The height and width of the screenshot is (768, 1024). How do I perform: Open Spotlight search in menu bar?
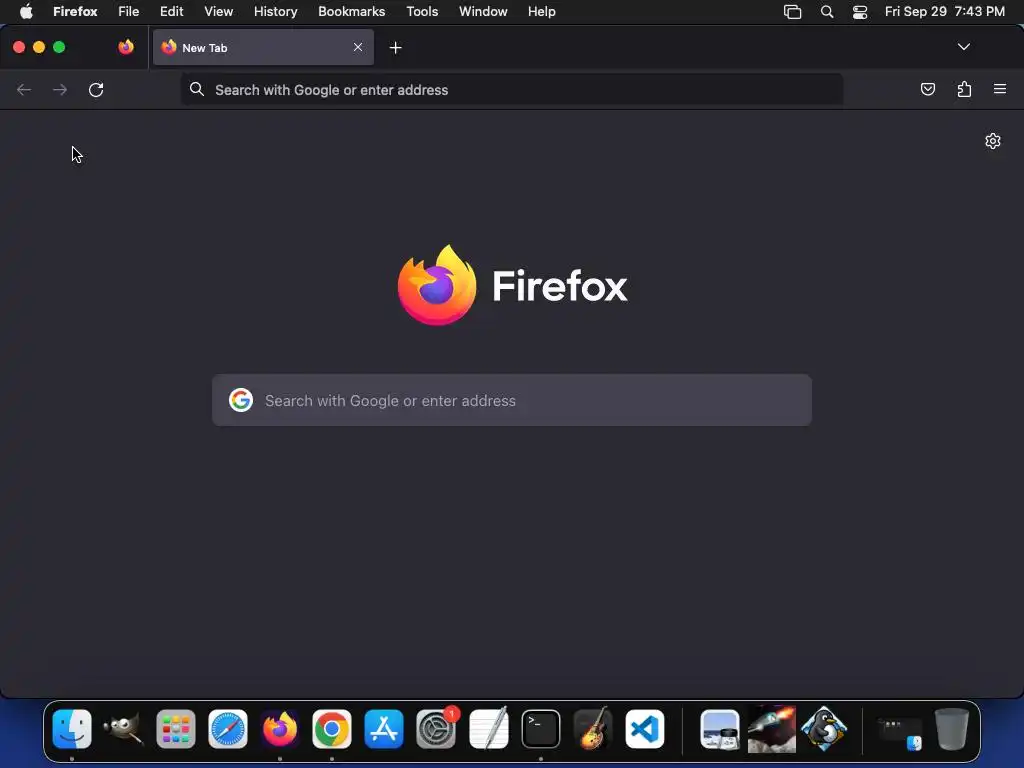click(827, 12)
